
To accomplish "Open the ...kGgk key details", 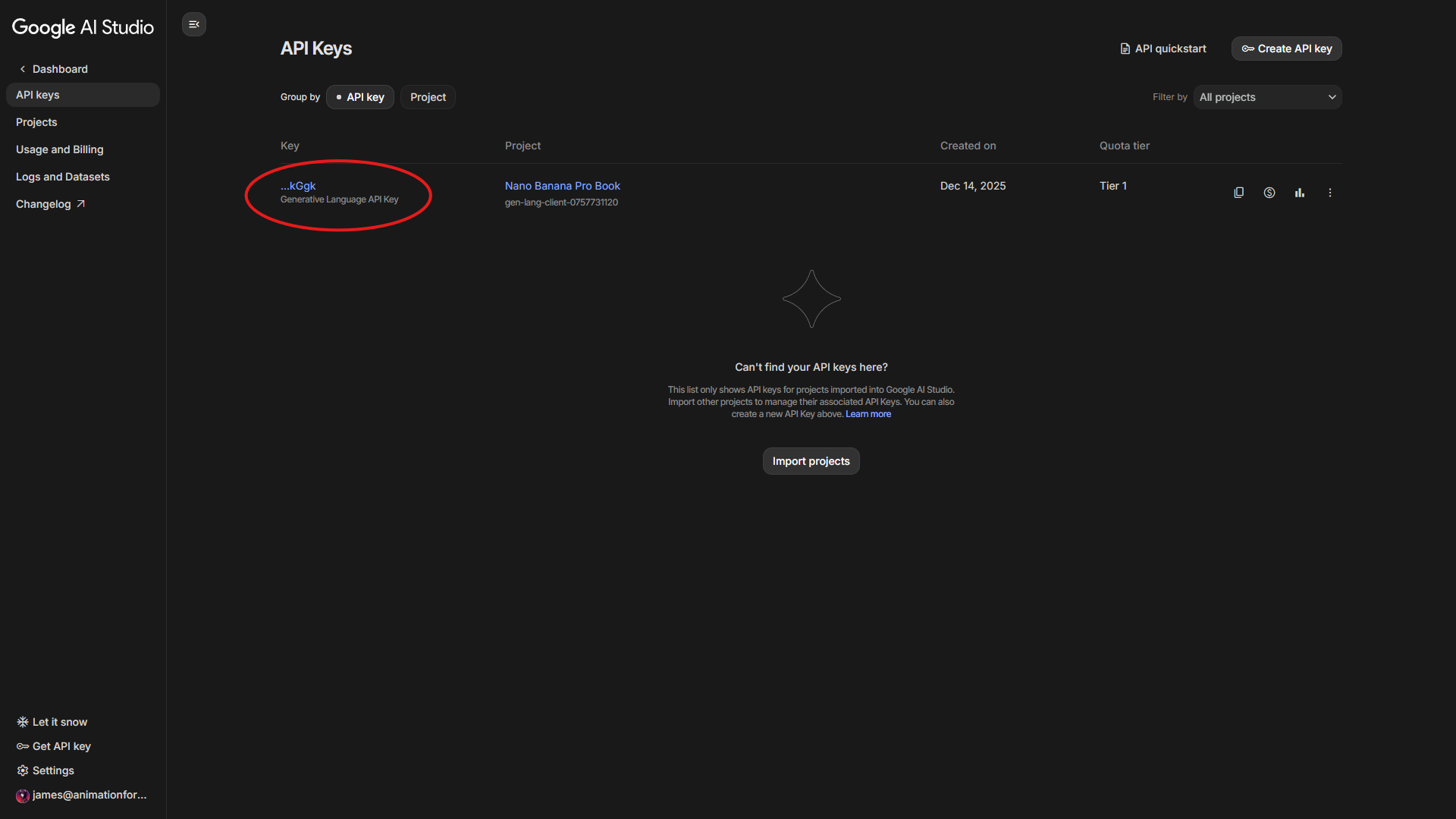I will click(x=298, y=186).
